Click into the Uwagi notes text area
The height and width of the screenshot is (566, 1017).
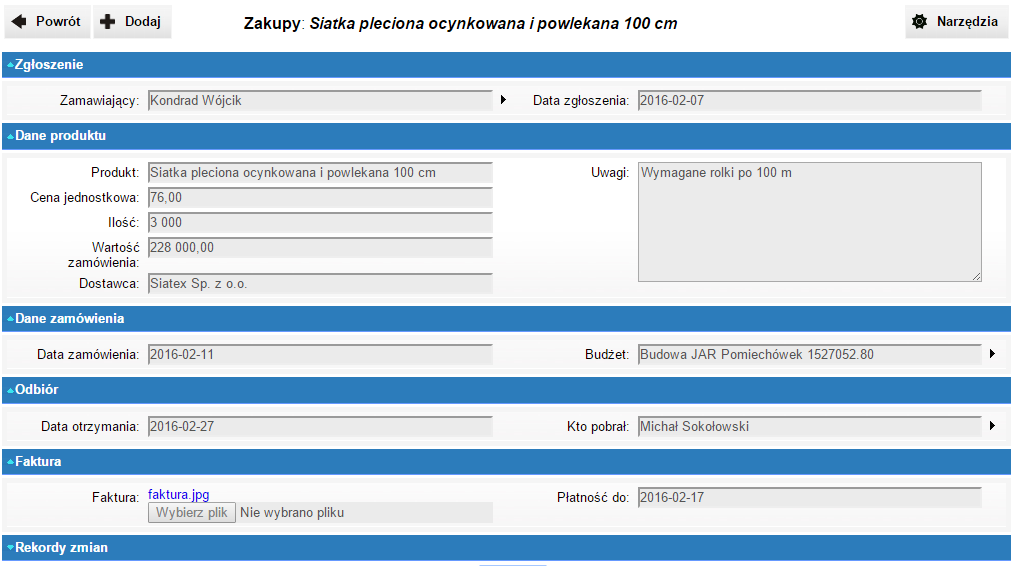(809, 222)
